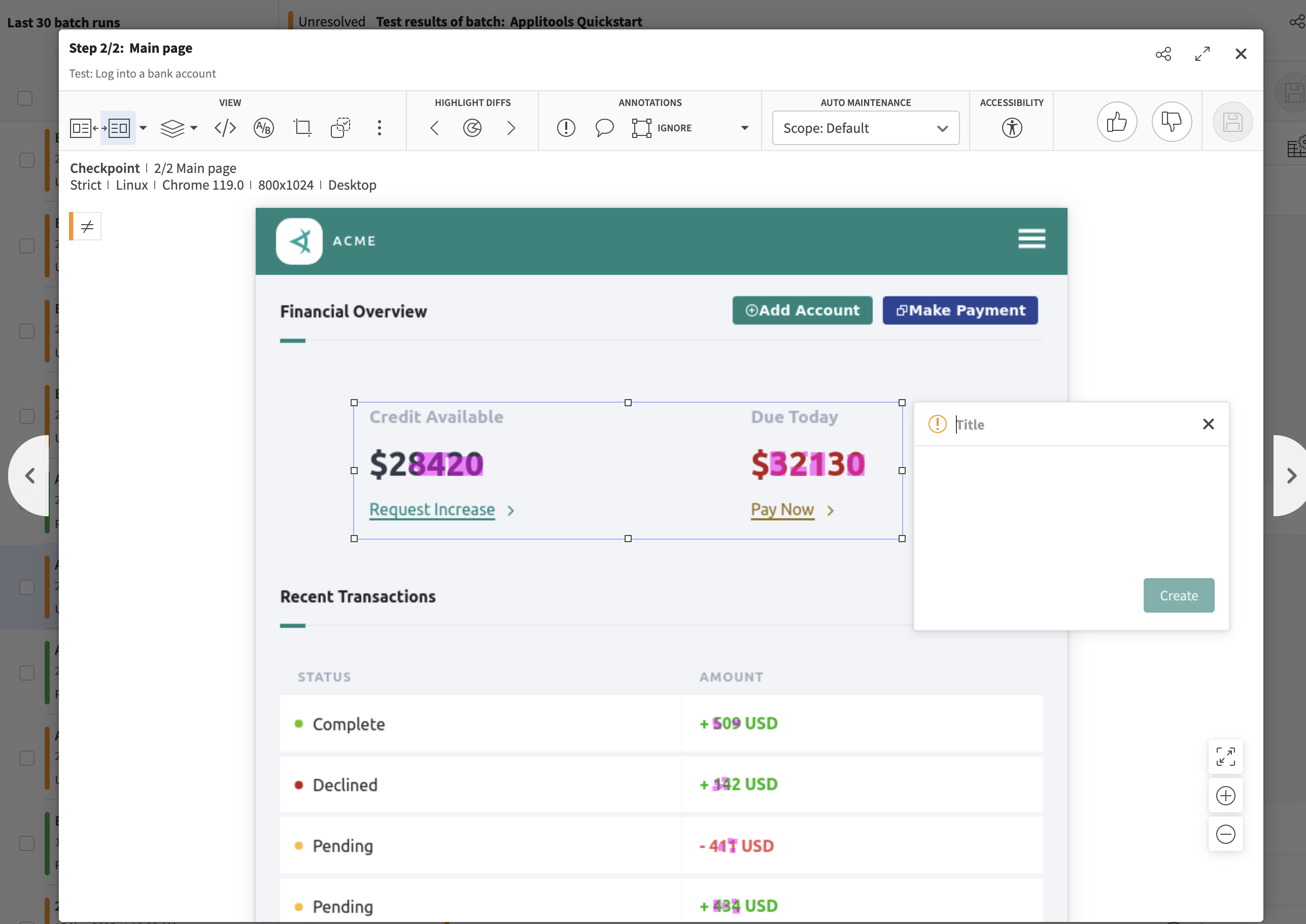Go to next step with right arrow
The width and height of the screenshot is (1306, 924).
click(1291, 476)
